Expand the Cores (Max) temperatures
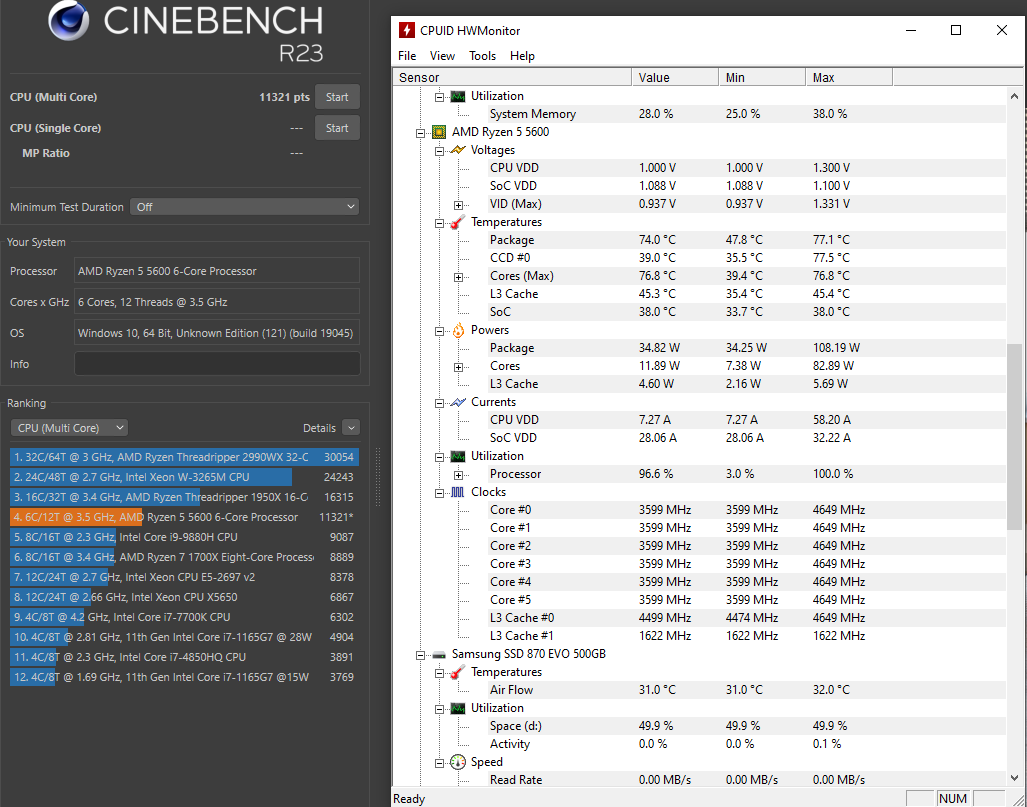The height and width of the screenshot is (807, 1027). point(458,277)
